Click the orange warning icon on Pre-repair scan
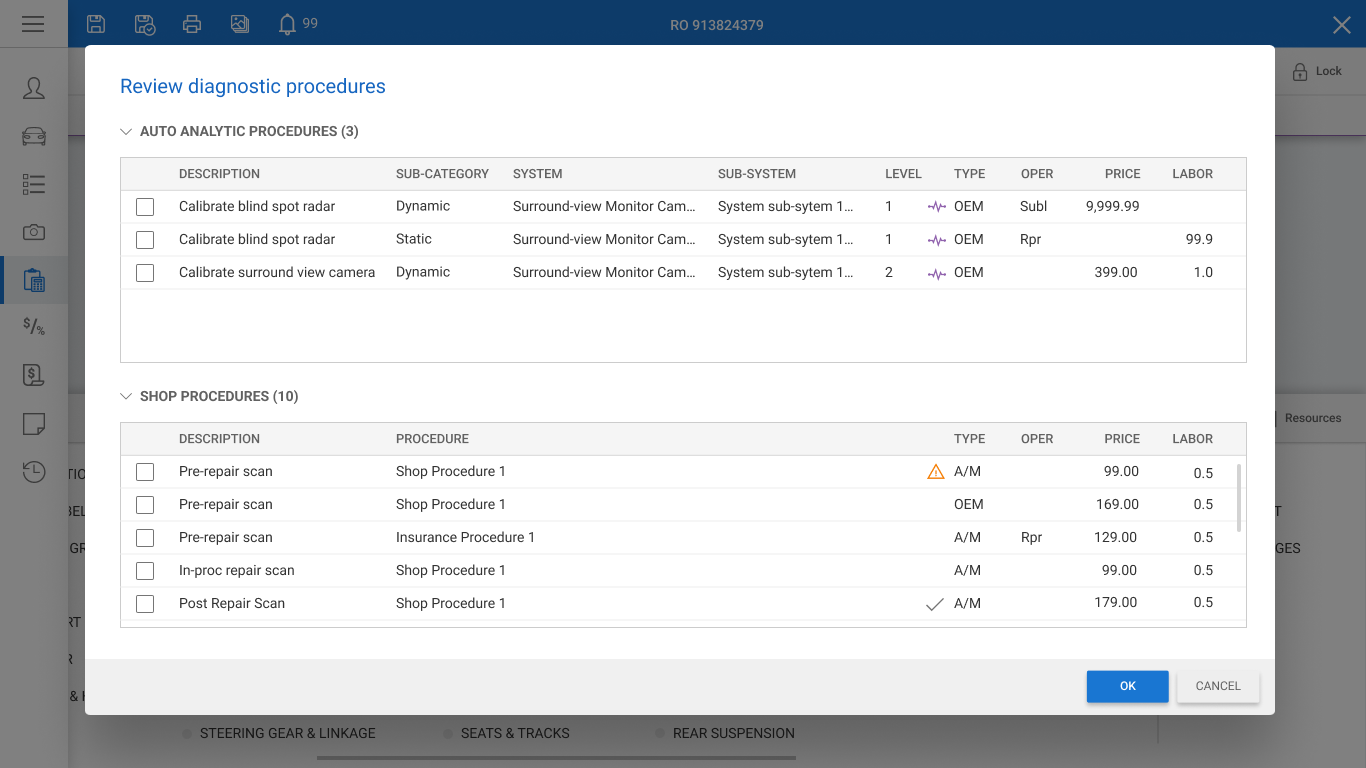The width and height of the screenshot is (1366, 768). click(x=936, y=472)
